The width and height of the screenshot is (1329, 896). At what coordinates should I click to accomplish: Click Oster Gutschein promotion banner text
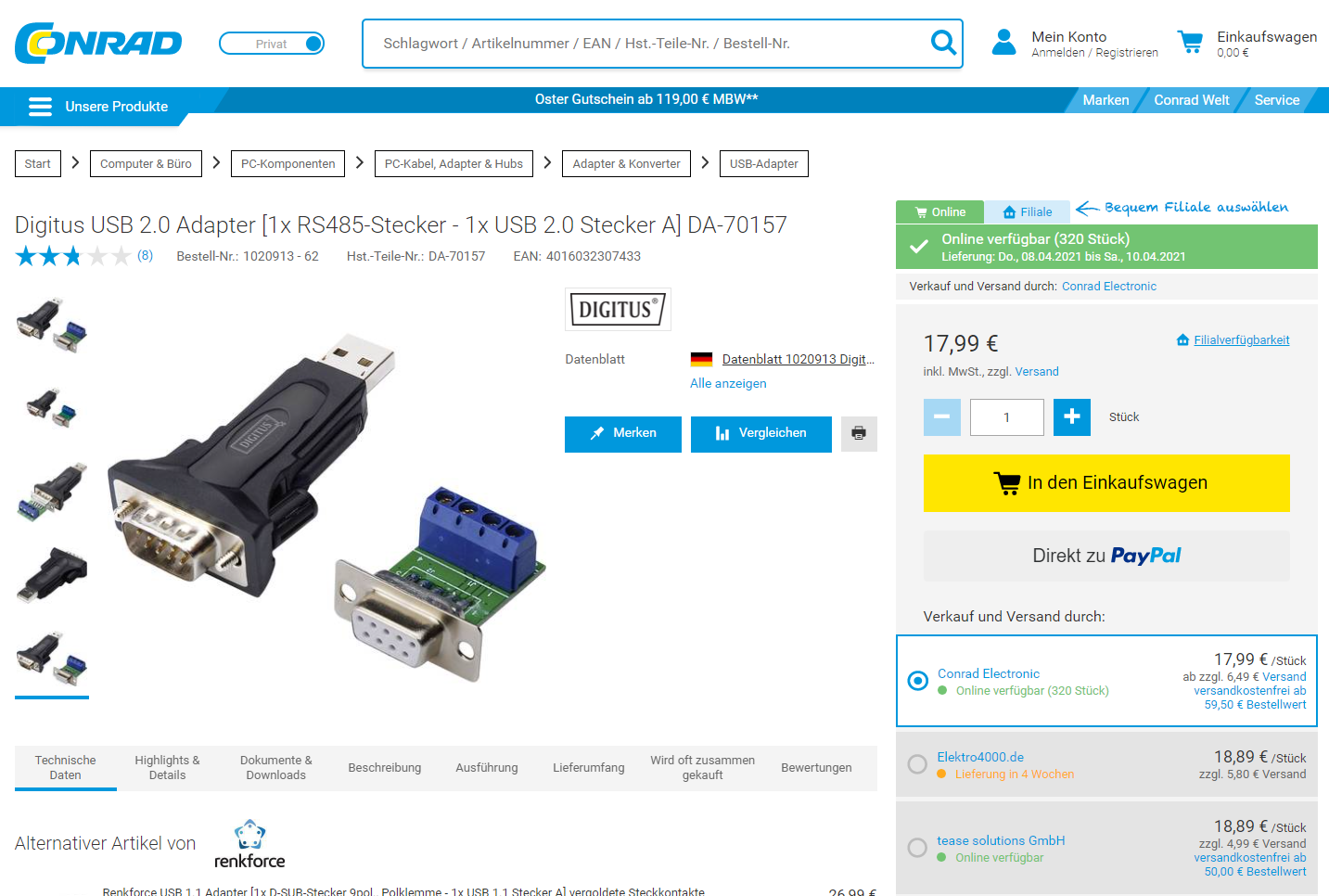tap(646, 99)
